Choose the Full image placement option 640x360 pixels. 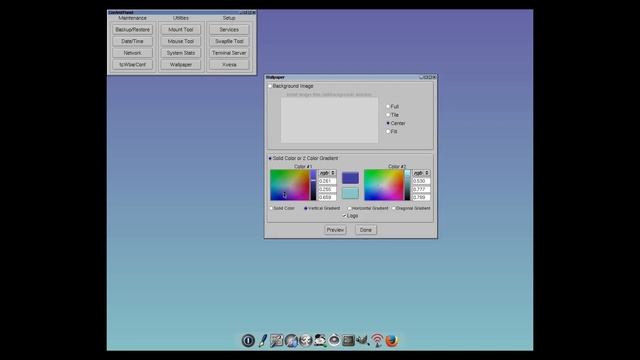388,107
